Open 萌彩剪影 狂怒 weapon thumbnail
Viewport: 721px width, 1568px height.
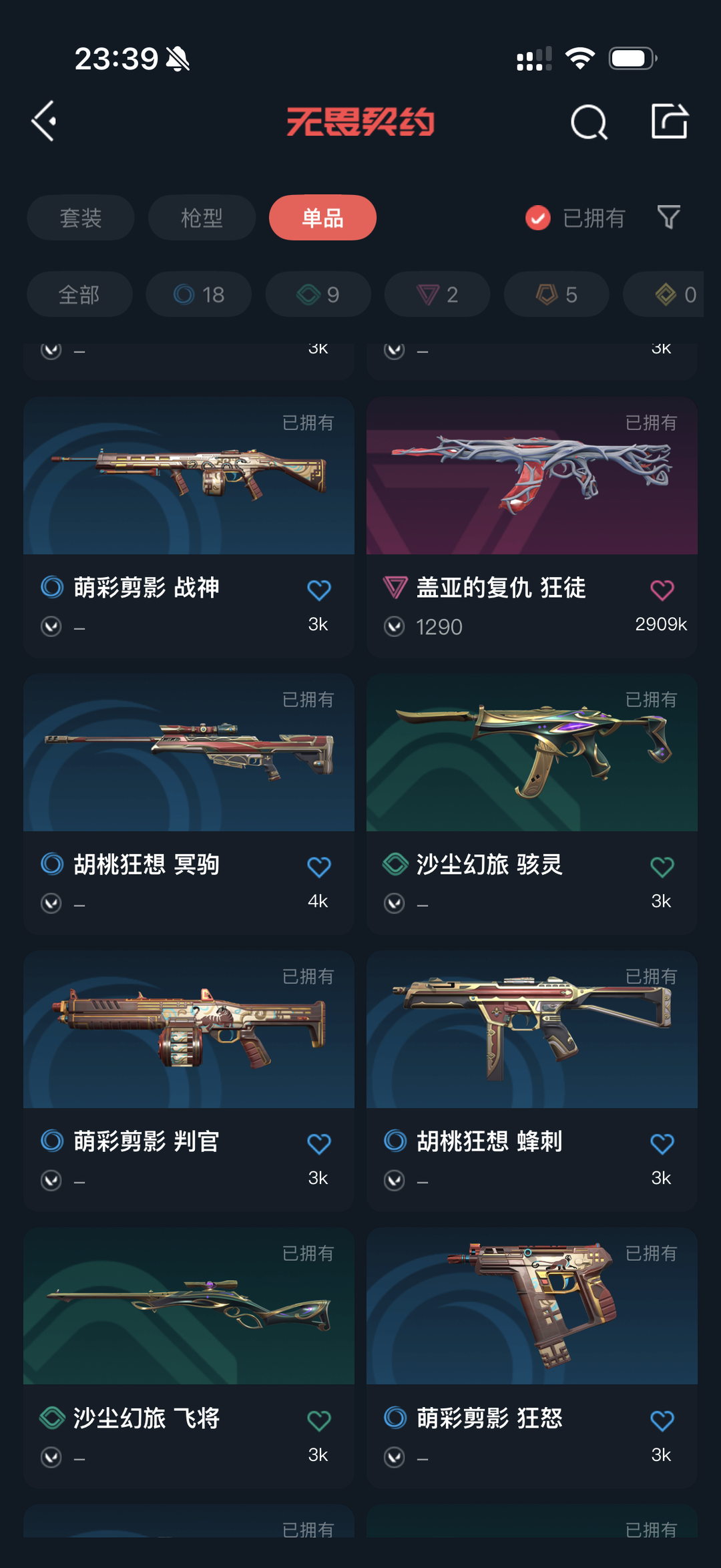(532, 1306)
